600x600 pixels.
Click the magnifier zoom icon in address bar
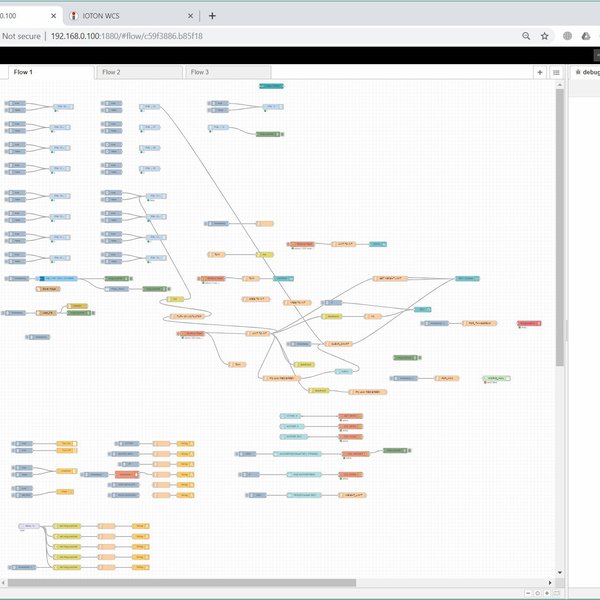pos(526,35)
